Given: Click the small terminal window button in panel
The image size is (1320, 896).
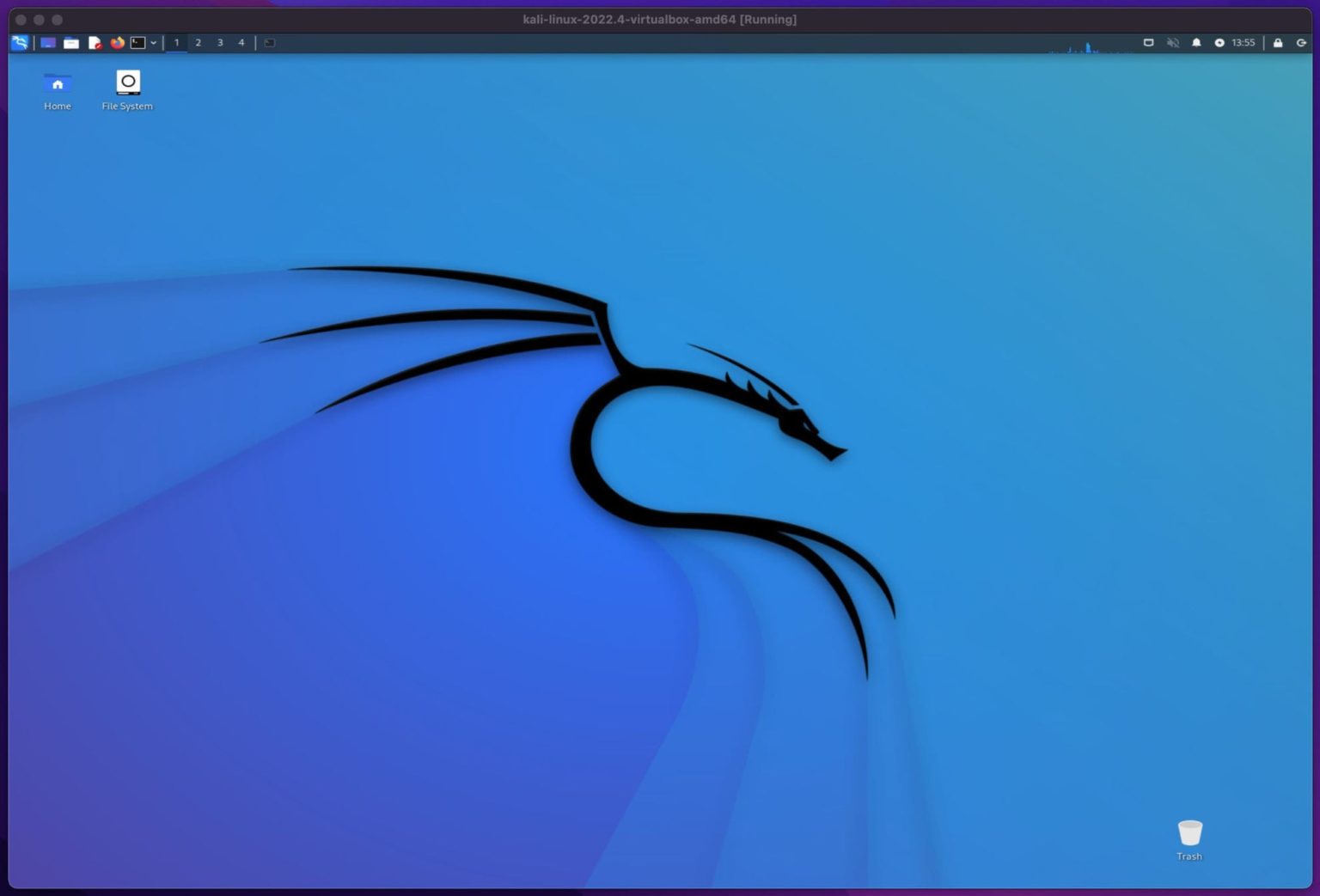Looking at the screenshot, I should click(x=270, y=43).
